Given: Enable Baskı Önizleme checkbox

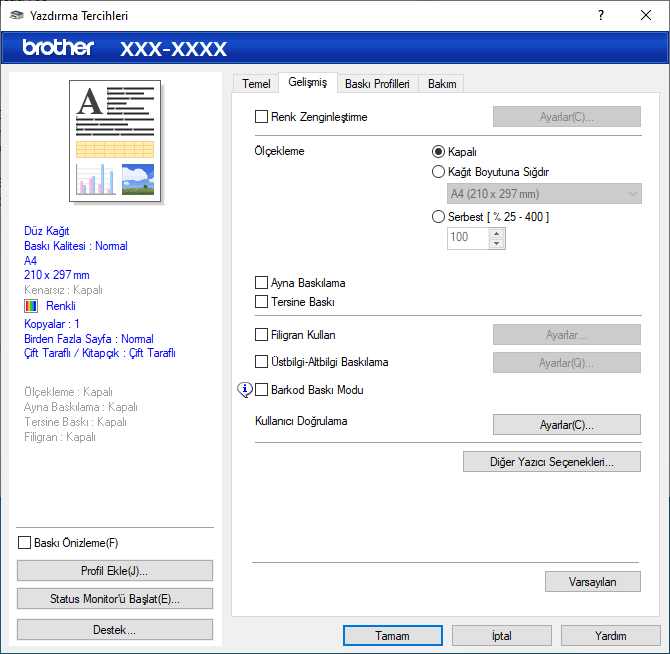Looking at the screenshot, I should point(25,543).
